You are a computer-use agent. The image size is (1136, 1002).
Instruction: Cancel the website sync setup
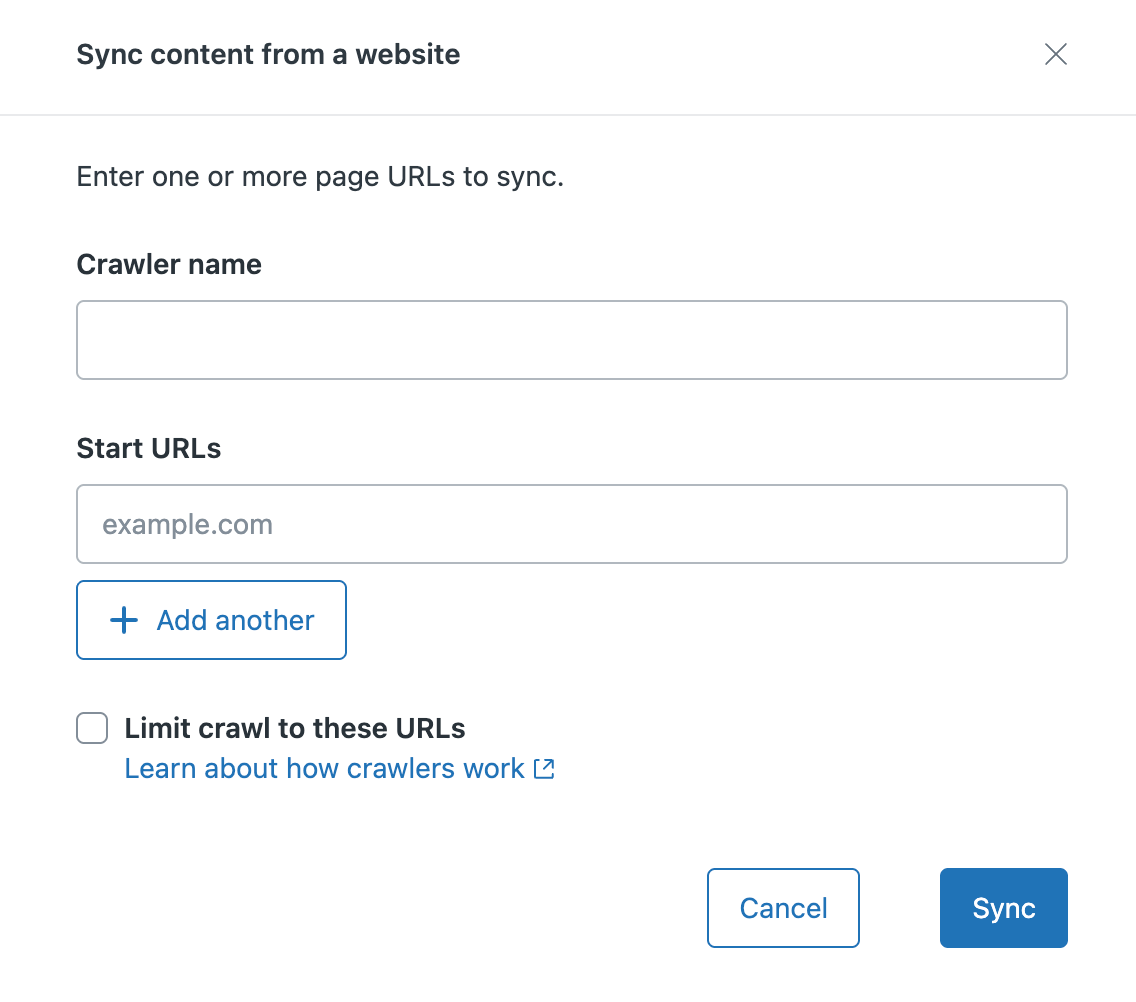click(783, 908)
